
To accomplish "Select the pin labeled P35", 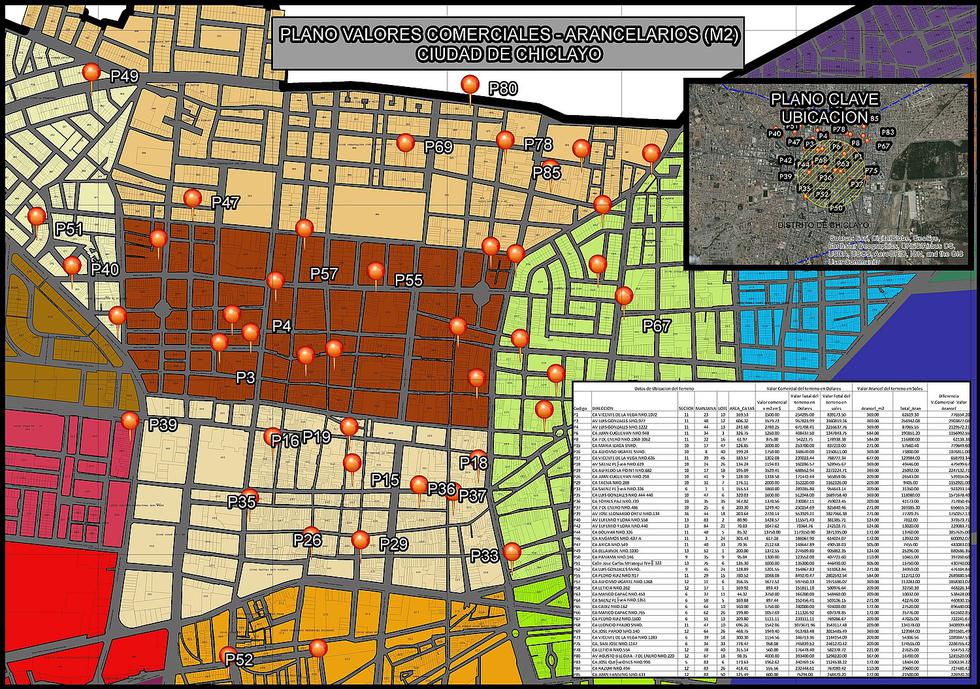I will [x=250, y=498].
